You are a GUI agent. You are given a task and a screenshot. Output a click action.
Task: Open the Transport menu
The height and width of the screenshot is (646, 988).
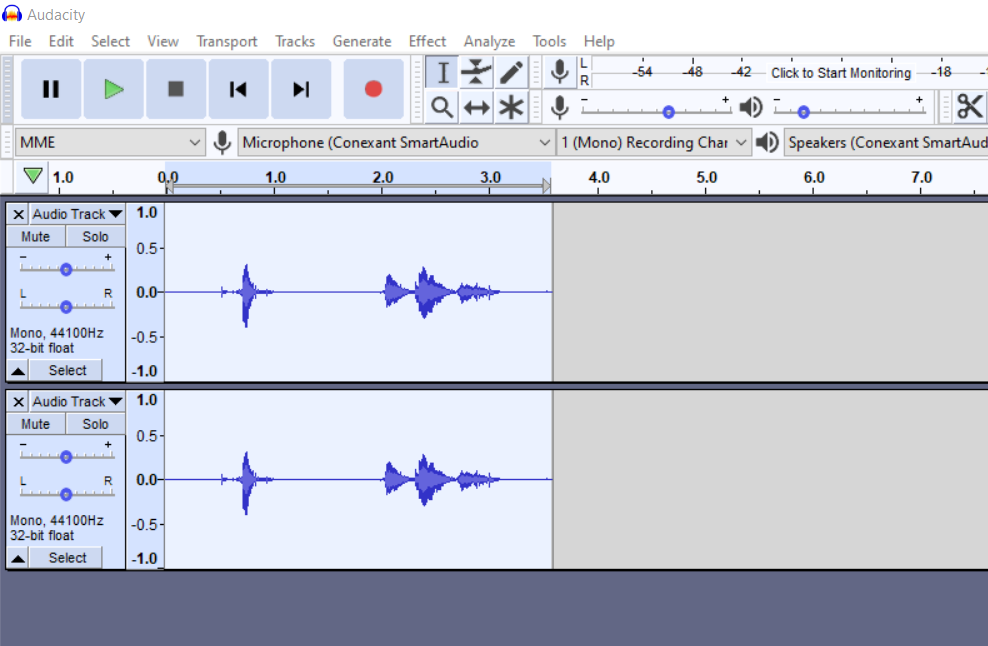coord(226,41)
